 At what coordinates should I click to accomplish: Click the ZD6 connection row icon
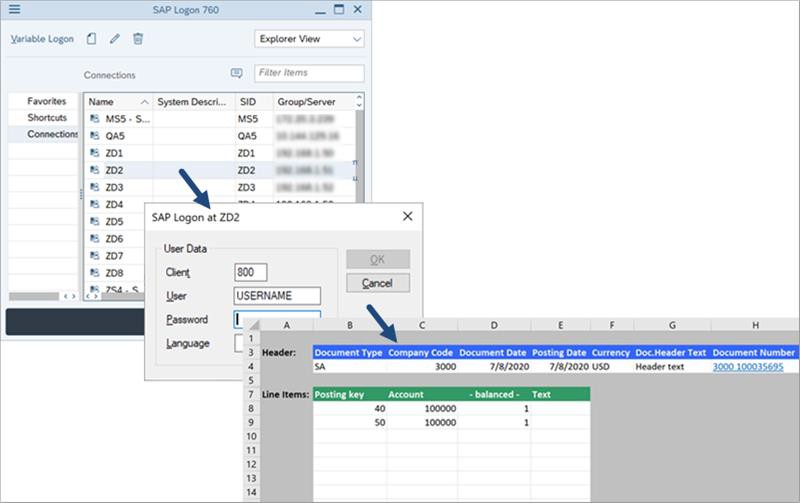click(x=94, y=238)
